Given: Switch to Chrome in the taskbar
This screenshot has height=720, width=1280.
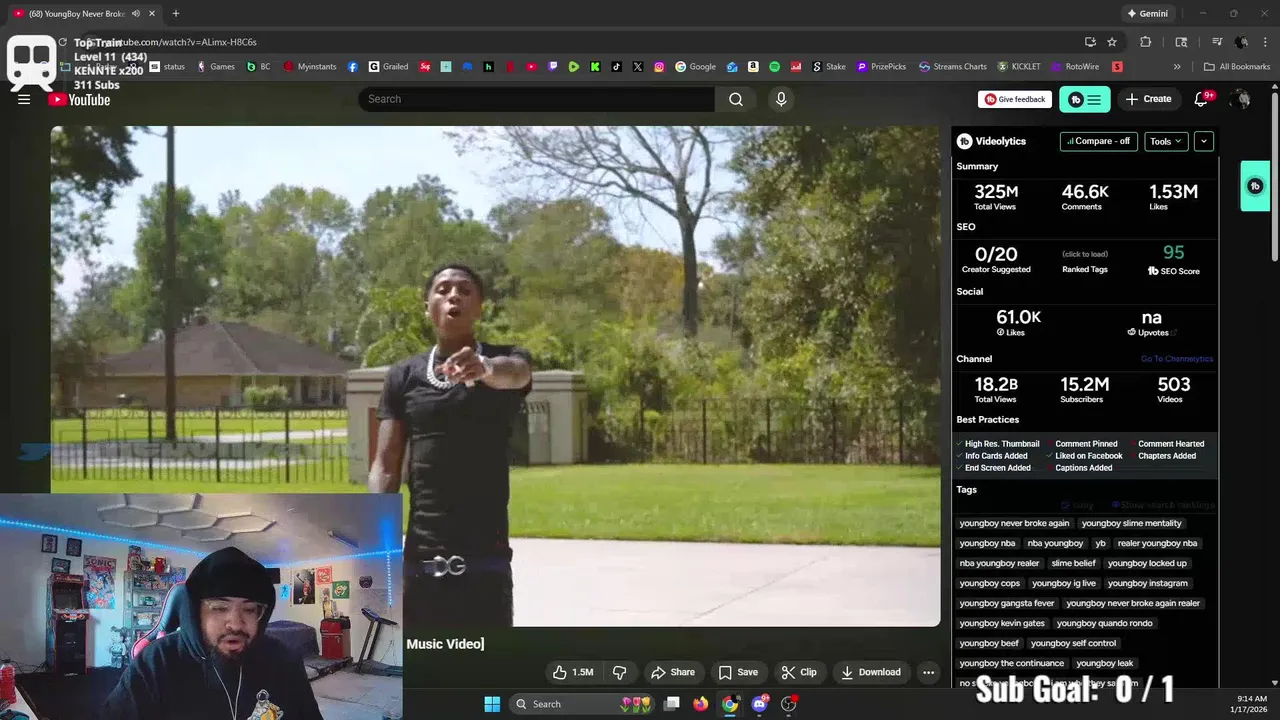Looking at the screenshot, I should pyautogui.click(x=730, y=704).
